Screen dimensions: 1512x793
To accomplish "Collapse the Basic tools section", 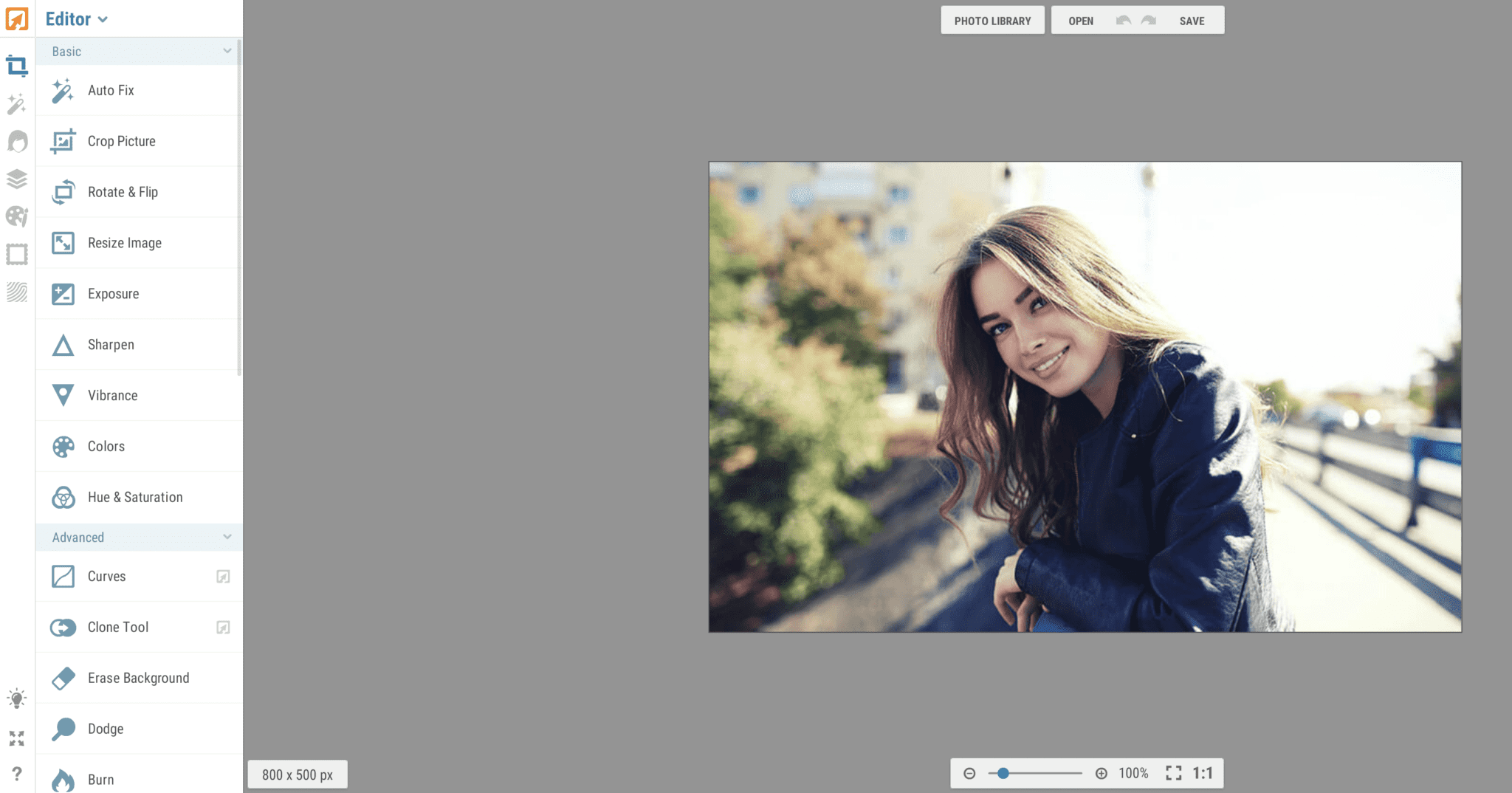I will coord(227,51).
